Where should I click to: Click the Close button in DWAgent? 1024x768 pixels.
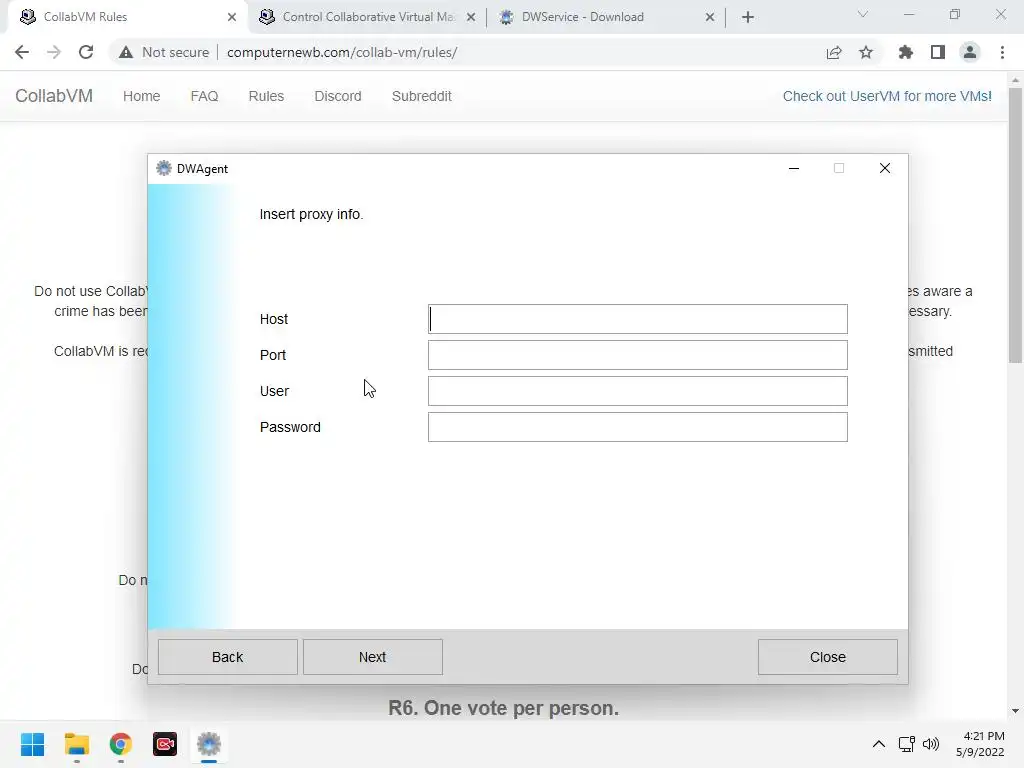coord(827,657)
